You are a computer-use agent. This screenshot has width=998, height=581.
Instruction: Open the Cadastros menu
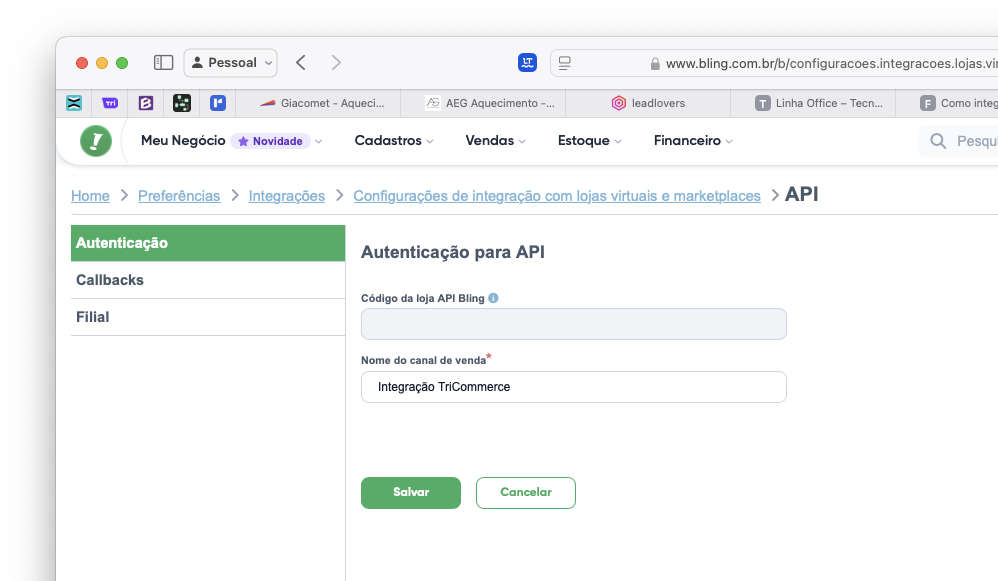pyautogui.click(x=388, y=141)
